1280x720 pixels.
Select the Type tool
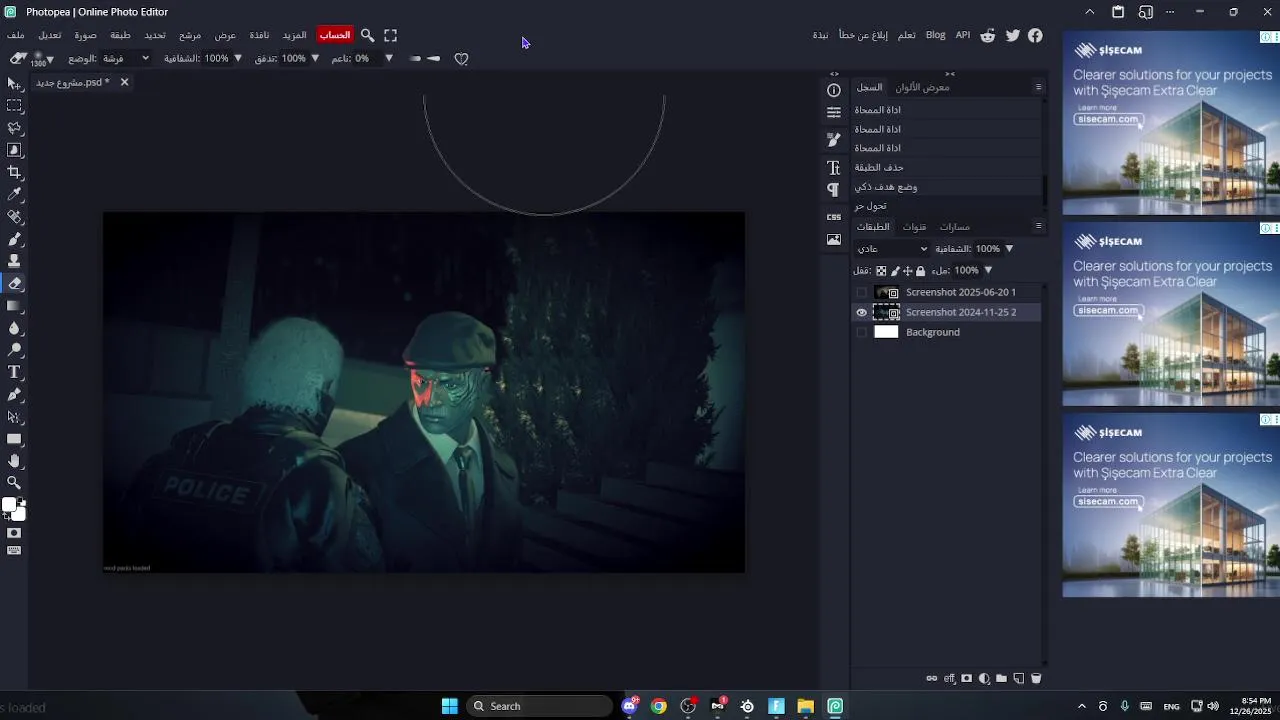(14, 372)
